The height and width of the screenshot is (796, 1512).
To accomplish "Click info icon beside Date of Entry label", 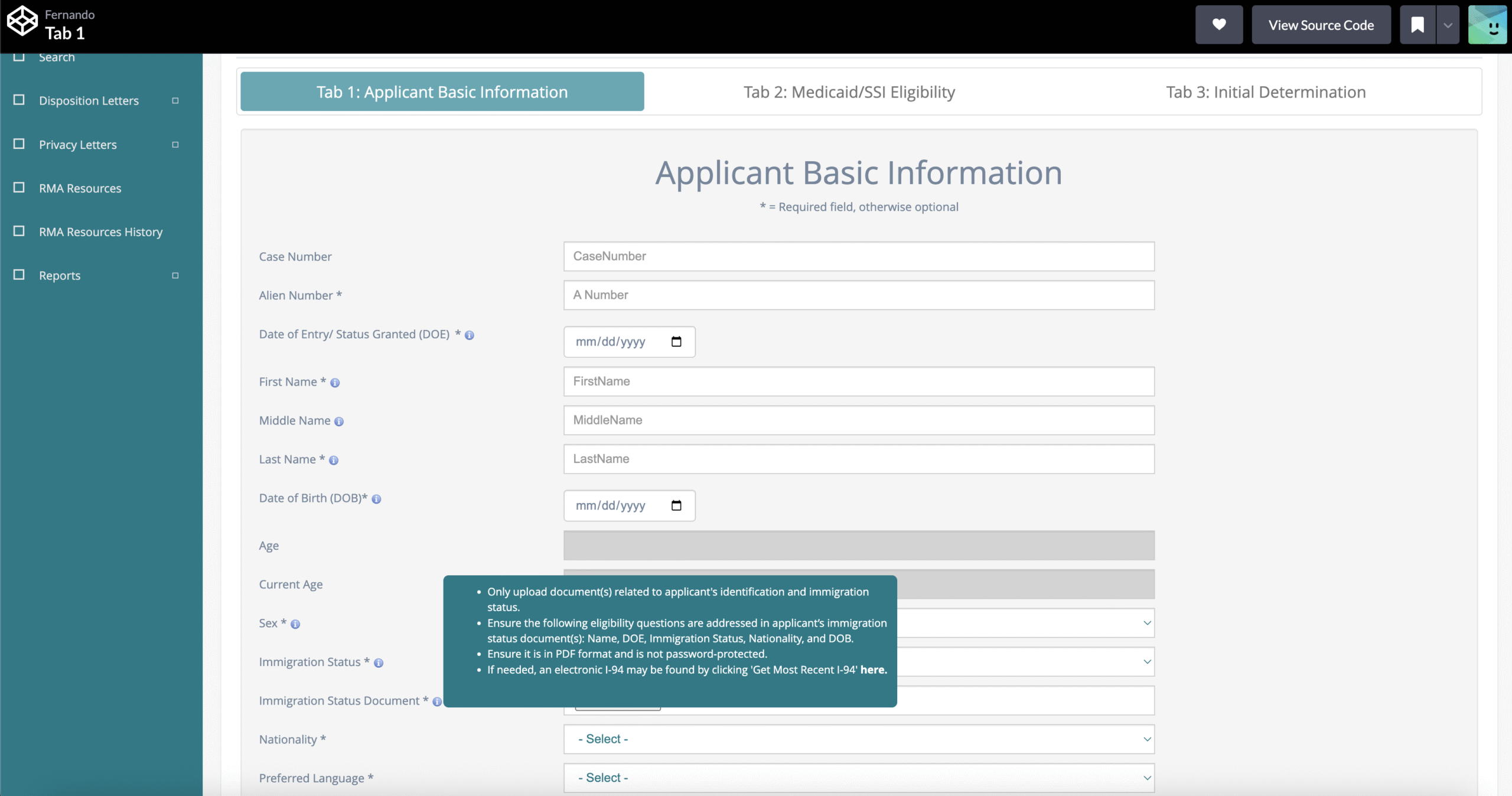I will pyautogui.click(x=470, y=335).
